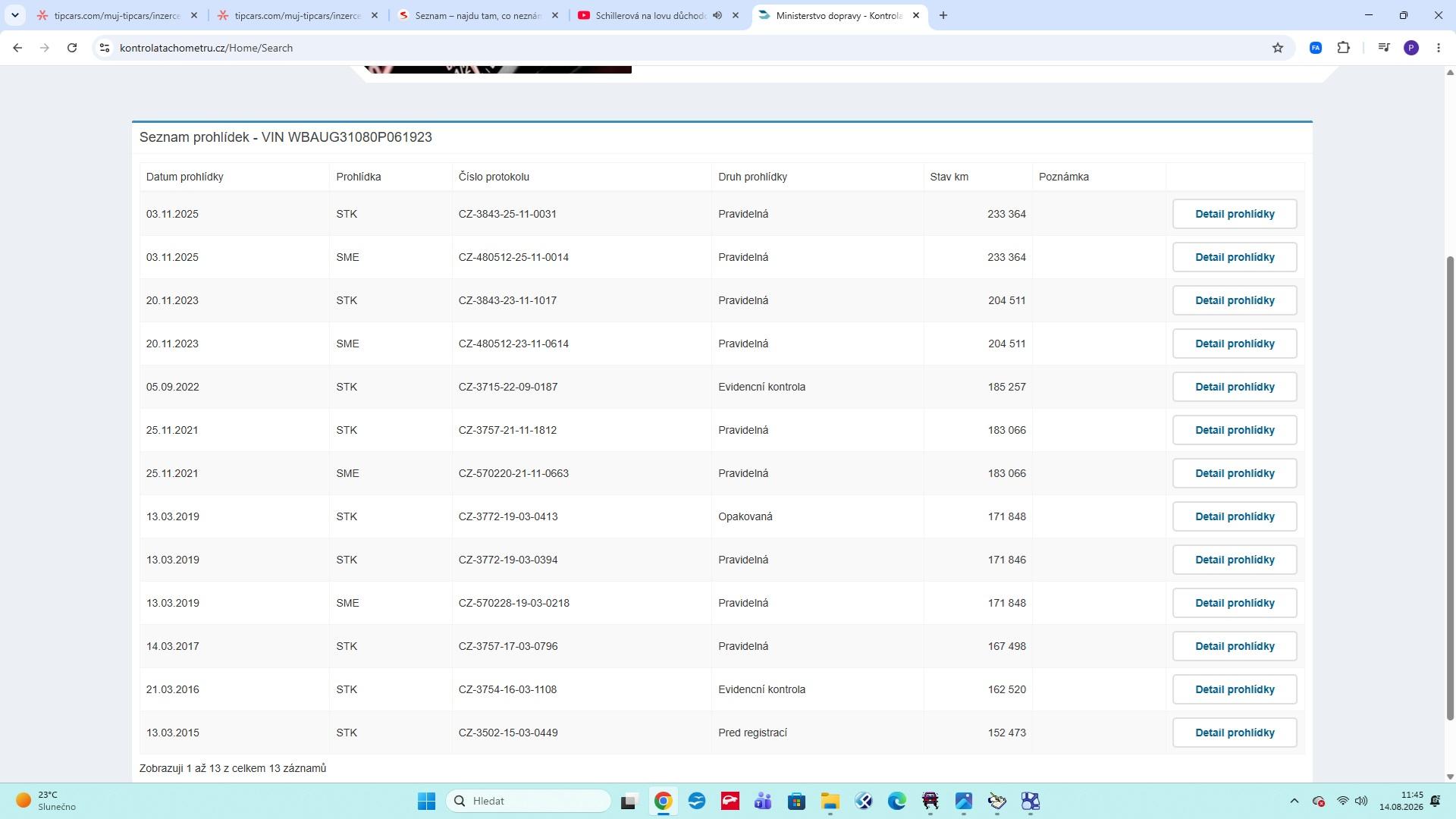
Task: Show hidden system tray icons
Action: 1294,801
